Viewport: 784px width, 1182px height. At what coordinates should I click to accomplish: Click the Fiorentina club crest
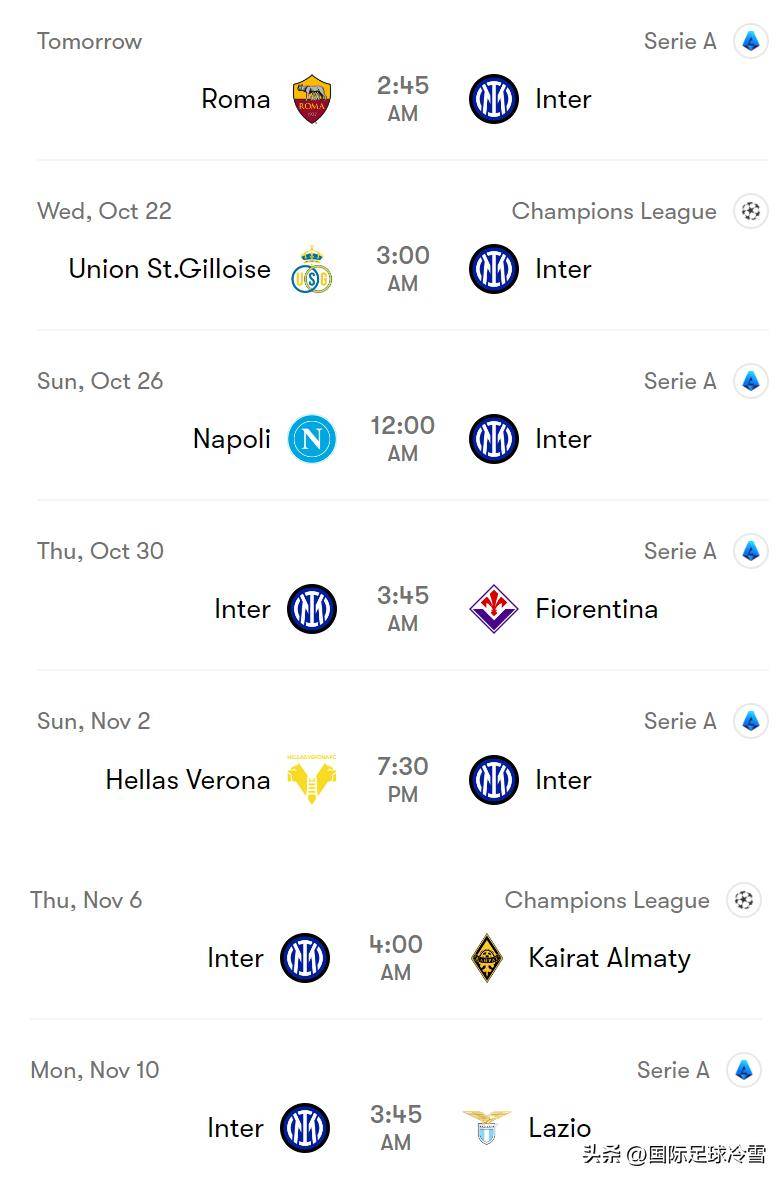coord(494,609)
